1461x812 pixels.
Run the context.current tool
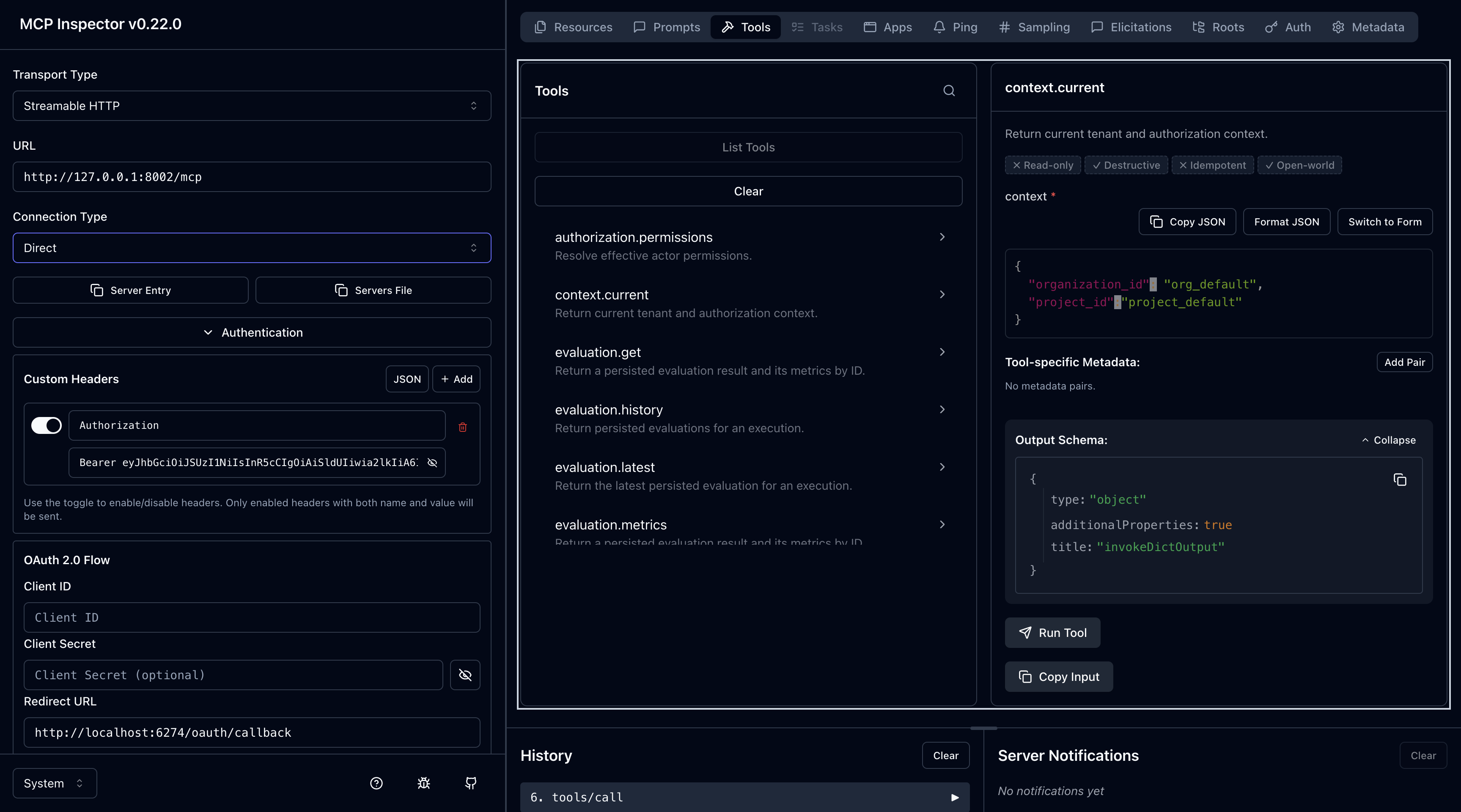[x=1053, y=633]
